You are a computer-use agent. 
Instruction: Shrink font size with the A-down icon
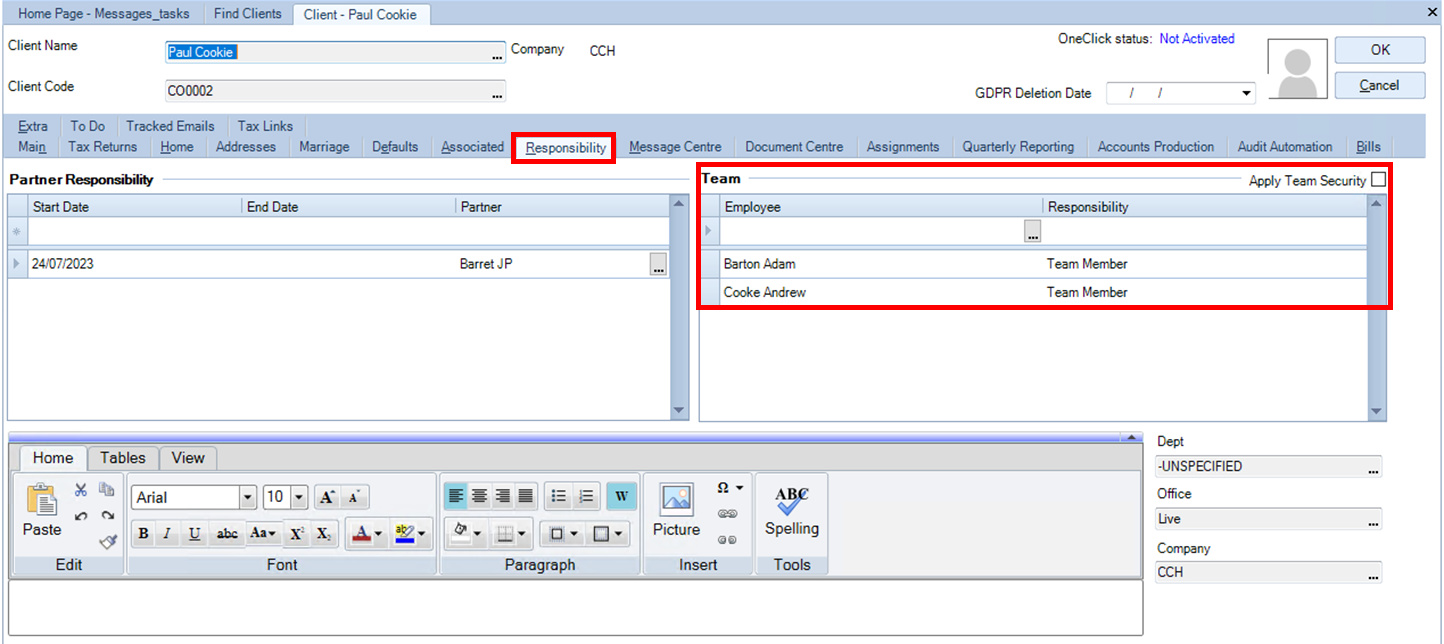[x=354, y=497]
